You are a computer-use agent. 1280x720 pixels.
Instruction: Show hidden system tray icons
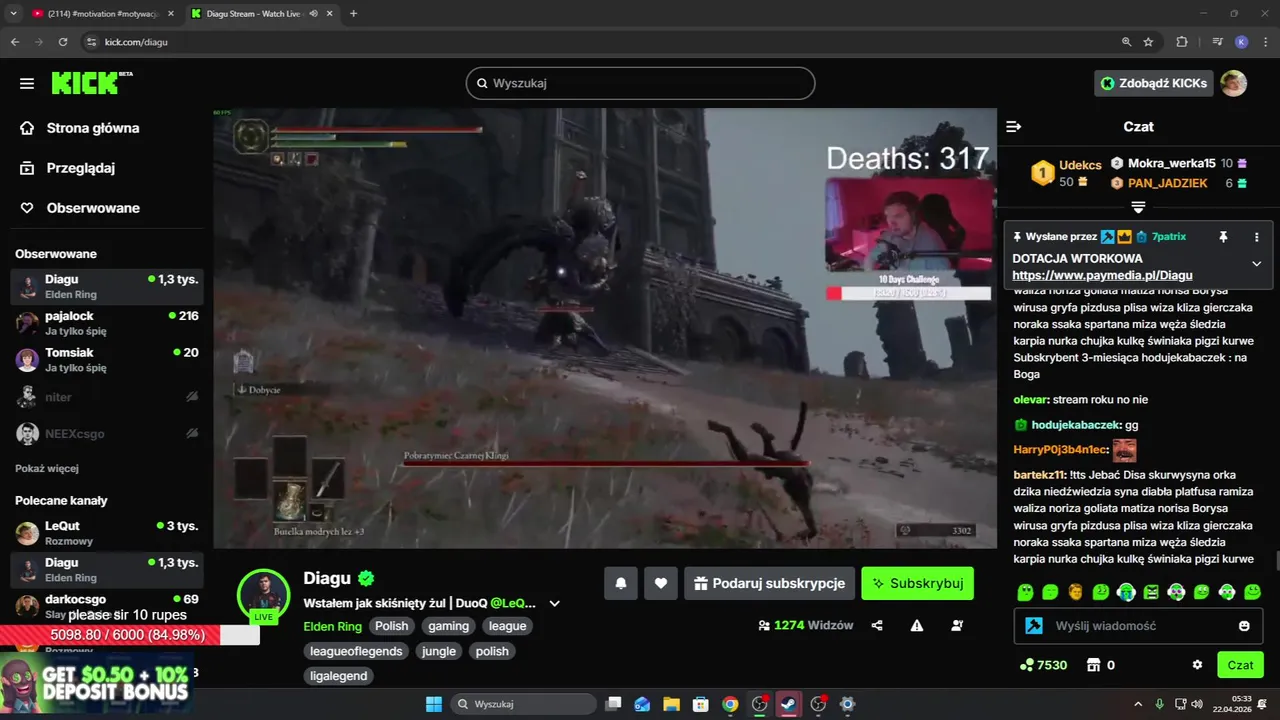point(1138,704)
